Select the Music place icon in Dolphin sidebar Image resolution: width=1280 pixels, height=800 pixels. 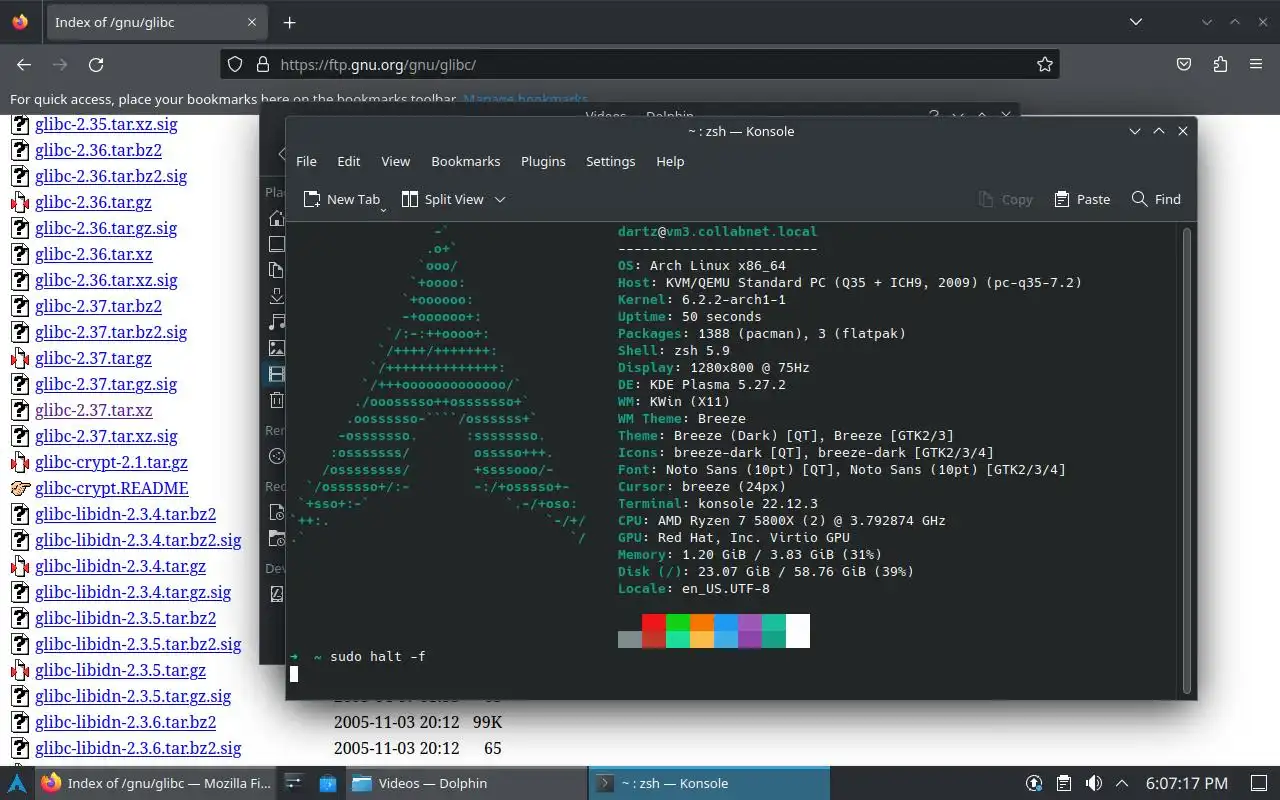pos(277,322)
